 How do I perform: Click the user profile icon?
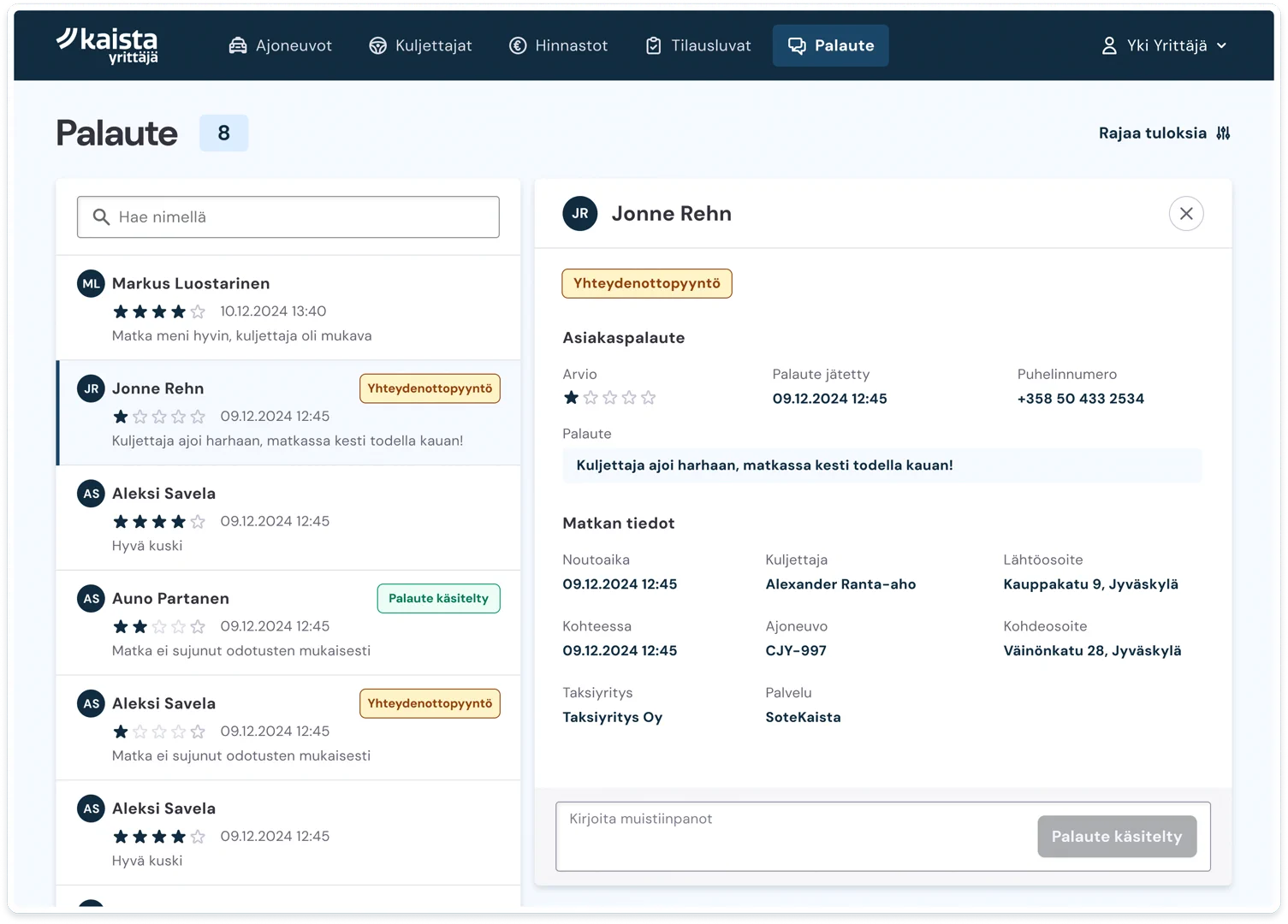1109,45
